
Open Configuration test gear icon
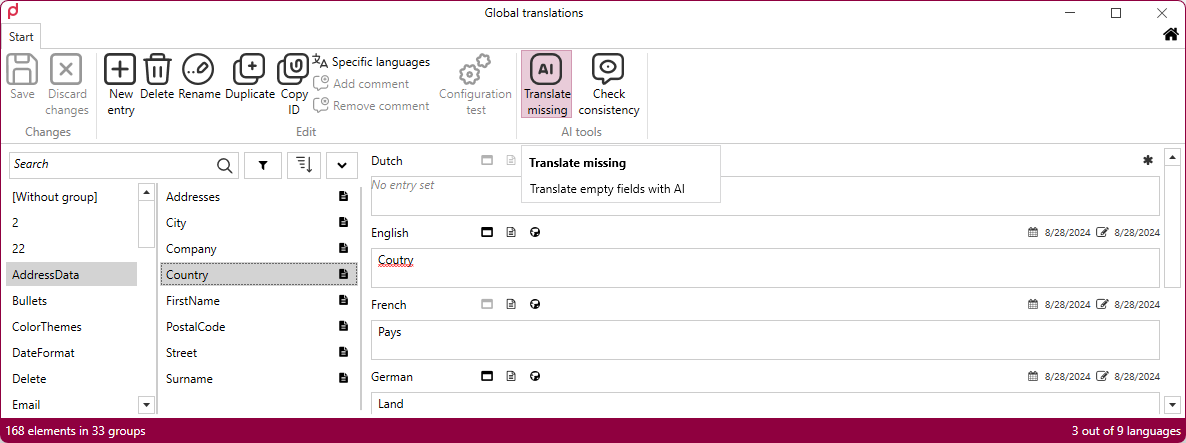pos(475,70)
